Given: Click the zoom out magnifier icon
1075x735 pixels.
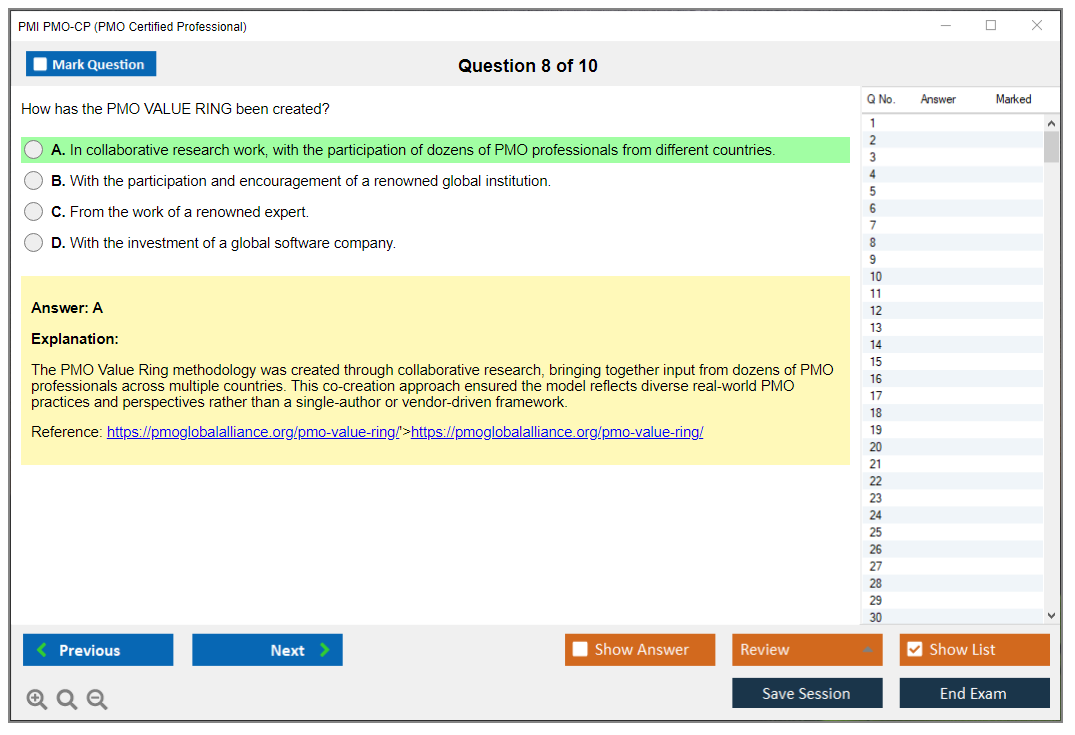Looking at the screenshot, I should click(x=97, y=700).
